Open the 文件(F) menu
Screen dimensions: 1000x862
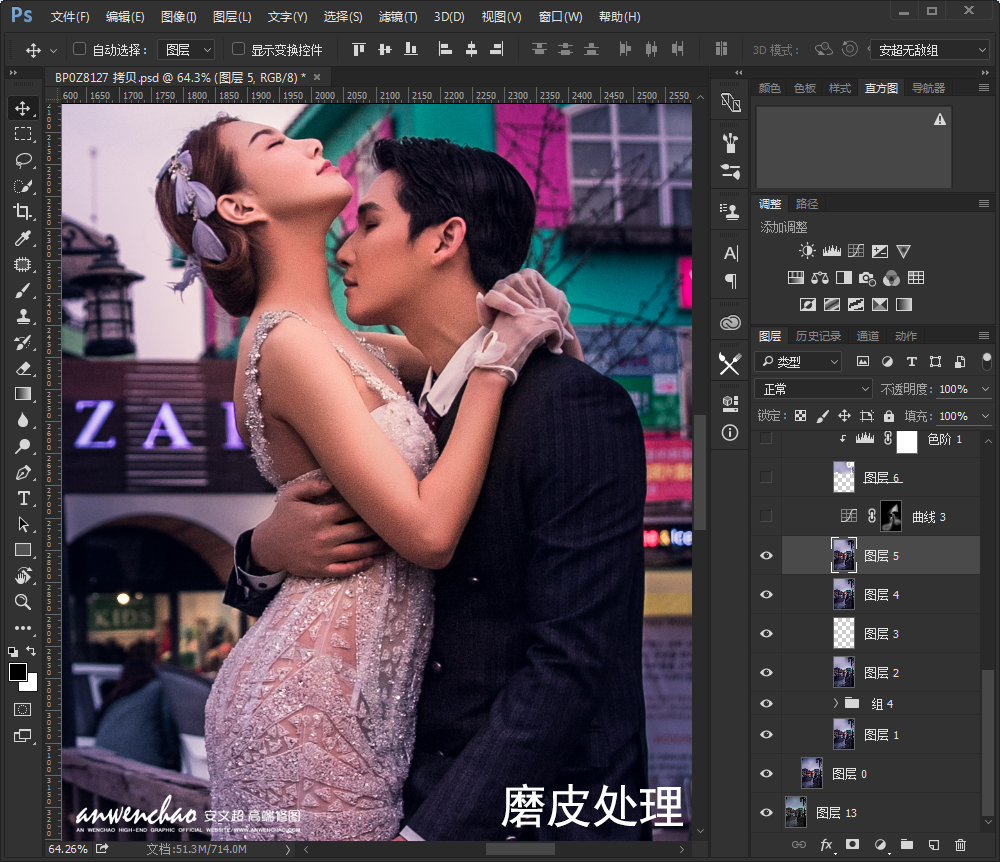pyautogui.click(x=70, y=17)
